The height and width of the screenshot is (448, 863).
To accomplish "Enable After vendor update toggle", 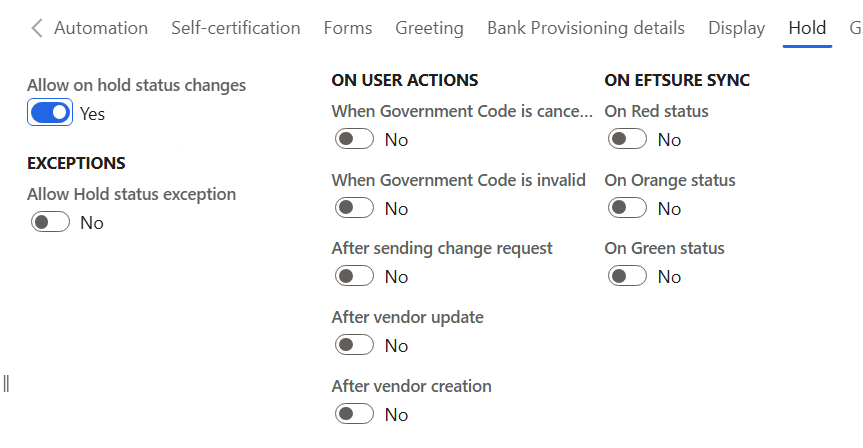I will [354, 345].
